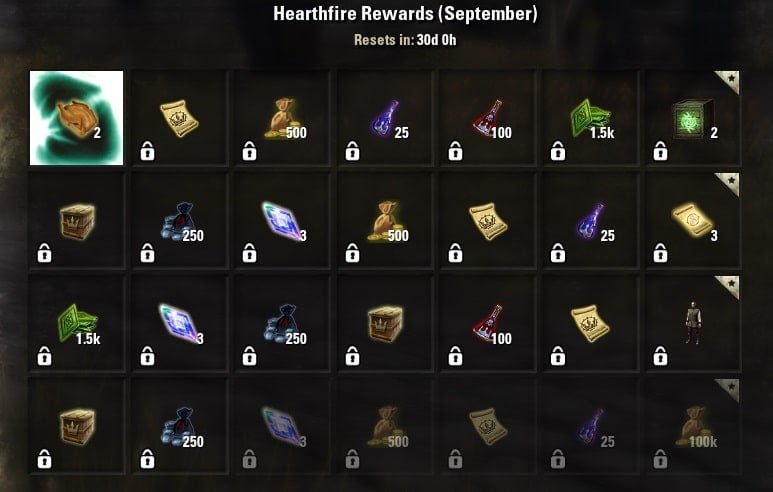Claim the highlighted roast chicken reward

click(76, 118)
